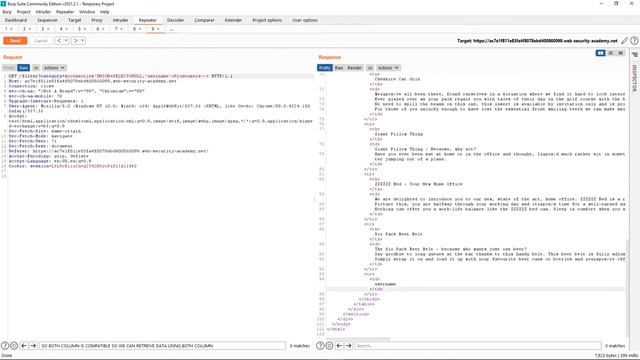
Task: Click the Cancel button
Action: [x=41, y=41]
